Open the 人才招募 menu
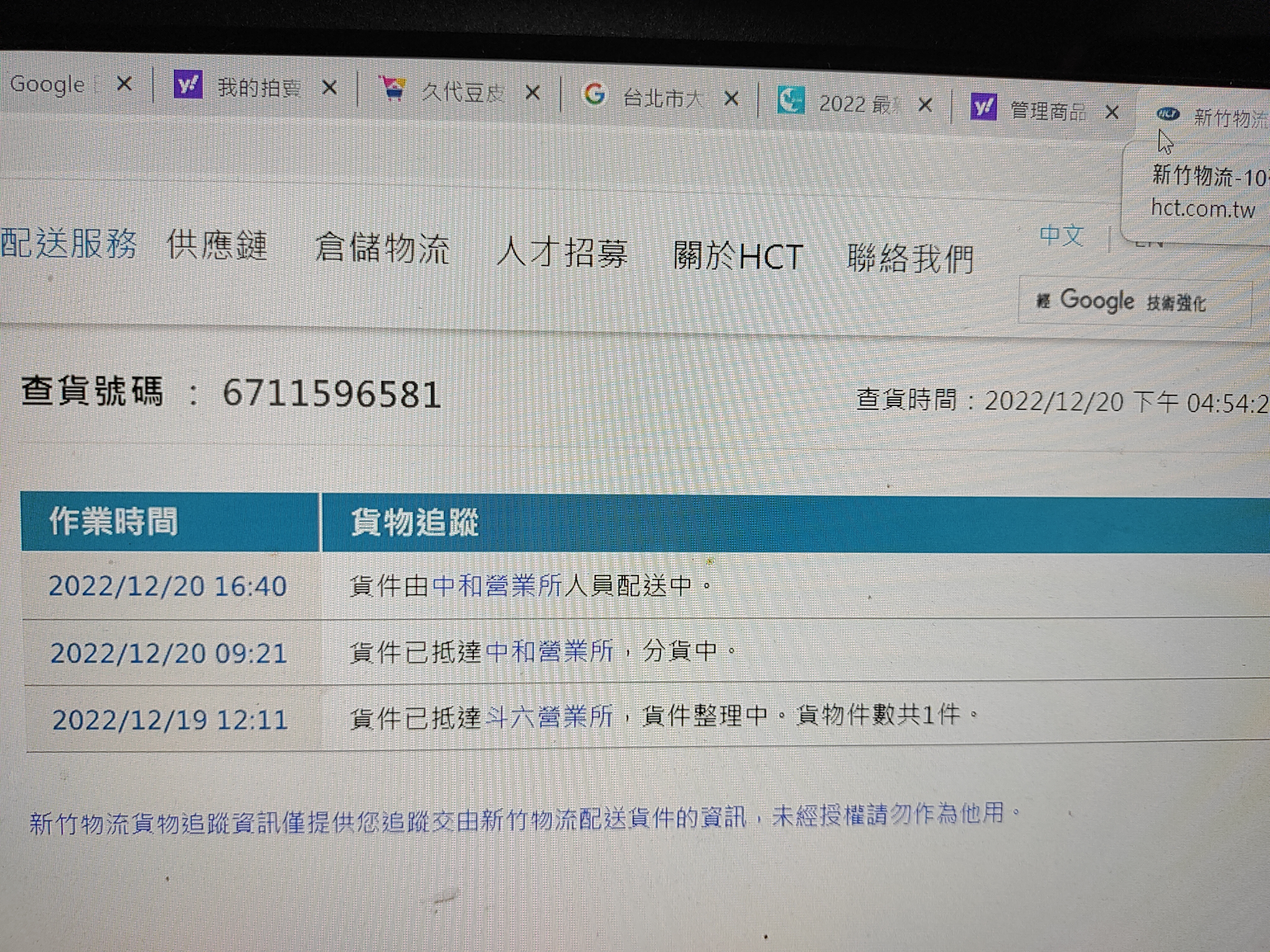The image size is (1270, 952). pyautogui.click(x=562, y=253)
